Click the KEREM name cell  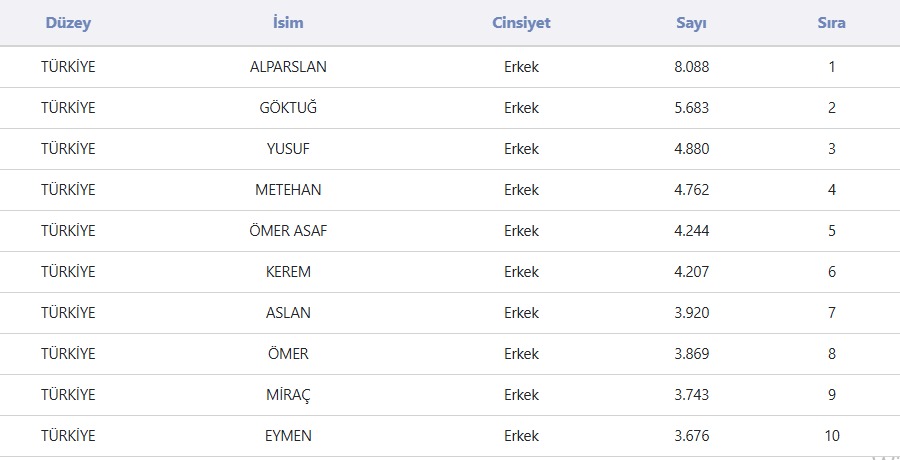coord(288,272)
